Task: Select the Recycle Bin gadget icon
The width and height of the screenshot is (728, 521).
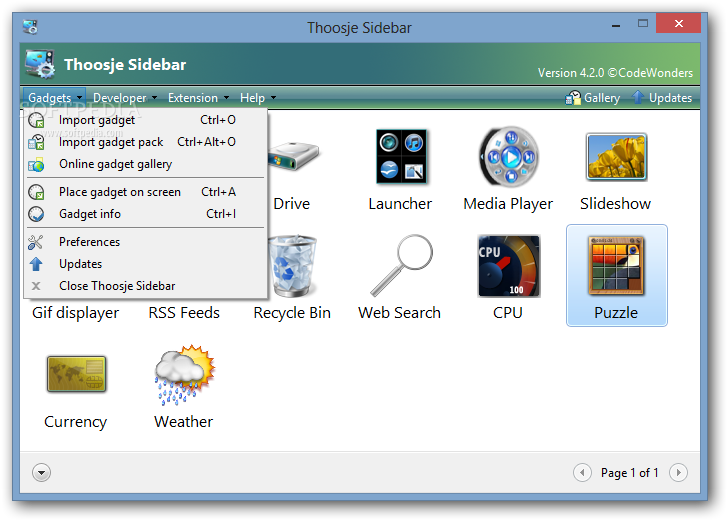Action: tap(293, 266)
